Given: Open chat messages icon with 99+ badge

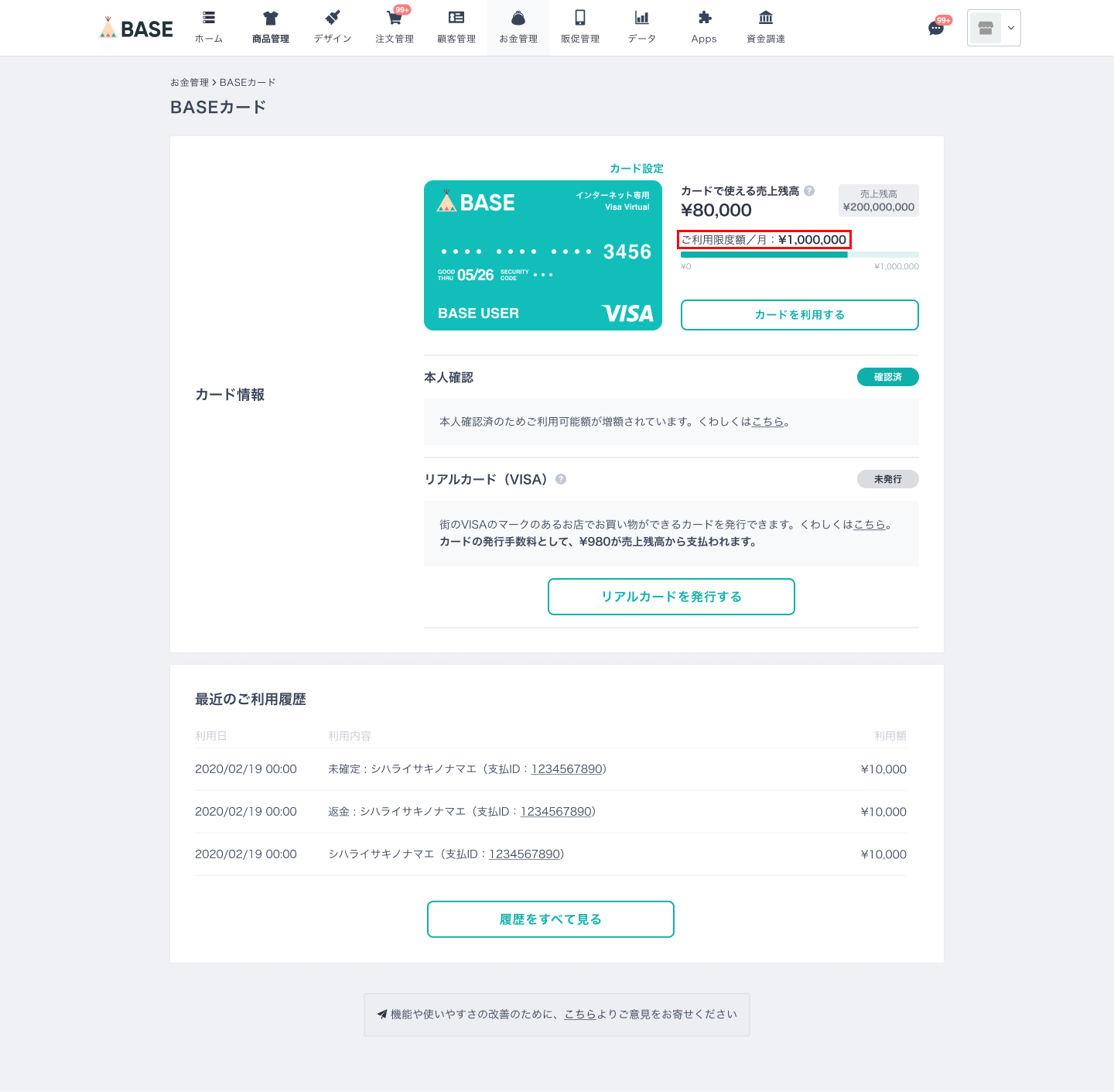Looking at the screenshot, I should click(x=936, y=29).
